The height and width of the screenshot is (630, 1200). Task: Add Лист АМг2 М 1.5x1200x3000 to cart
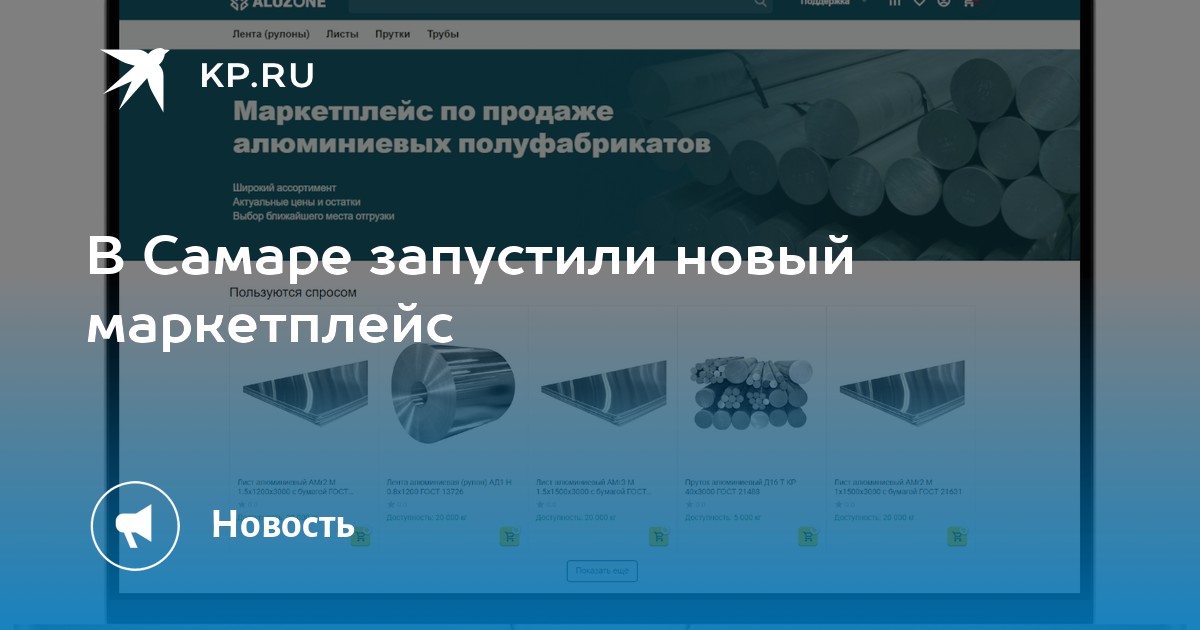[361, 537]
